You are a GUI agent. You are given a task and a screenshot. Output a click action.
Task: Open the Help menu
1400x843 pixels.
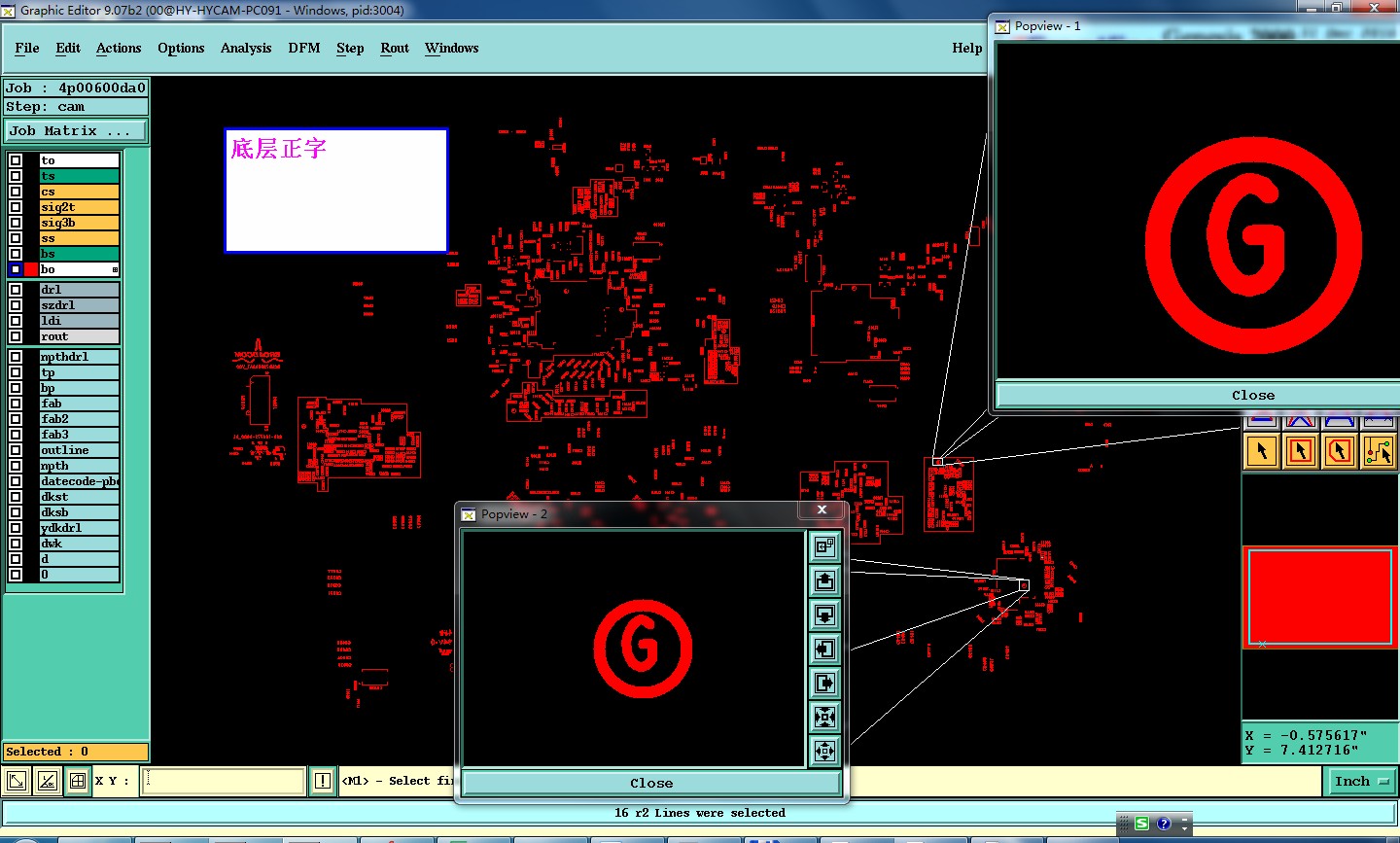(x=967, y=48)
